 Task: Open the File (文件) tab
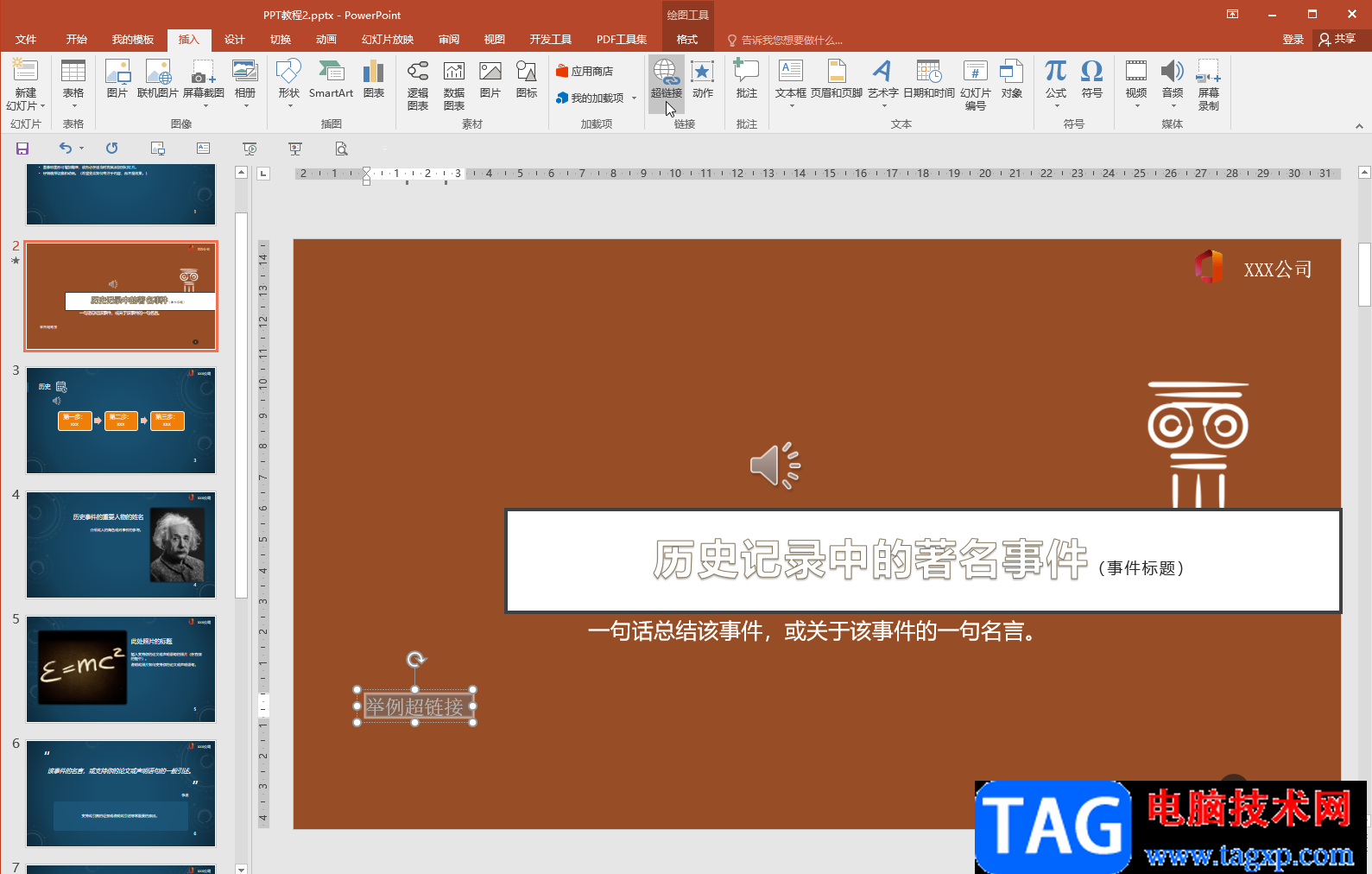tap(26, 40)
